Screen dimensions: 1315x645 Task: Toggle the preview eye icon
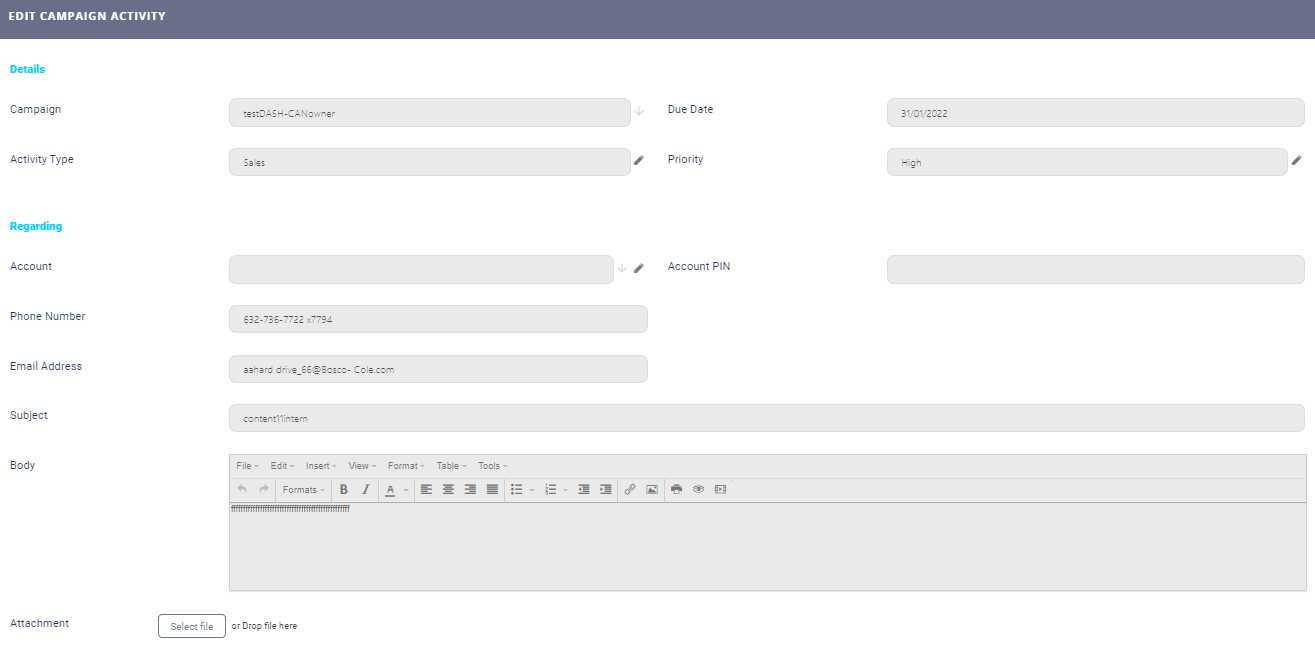coord(699,490)
